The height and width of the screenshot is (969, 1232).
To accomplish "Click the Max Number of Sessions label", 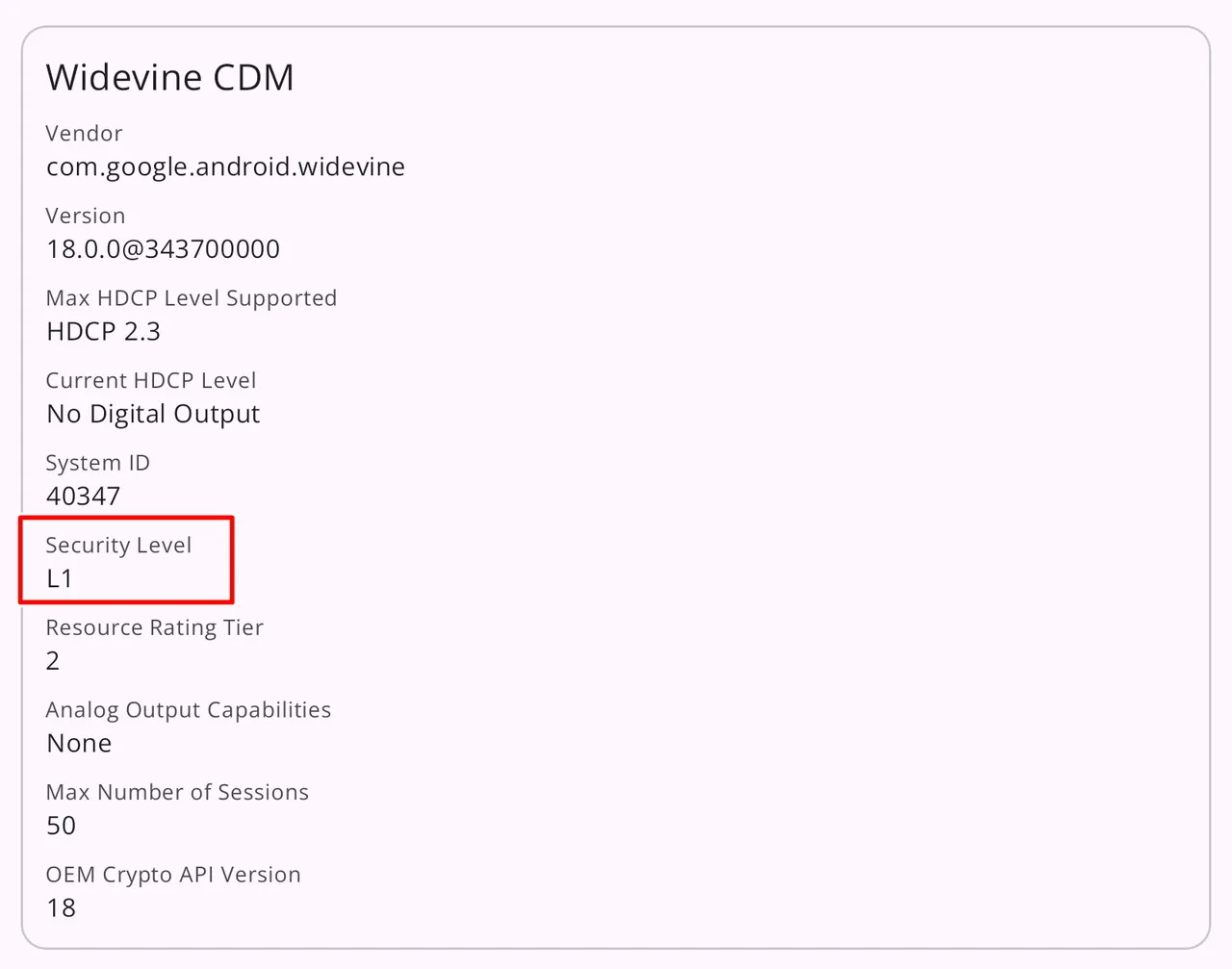I will coord(177,793).
